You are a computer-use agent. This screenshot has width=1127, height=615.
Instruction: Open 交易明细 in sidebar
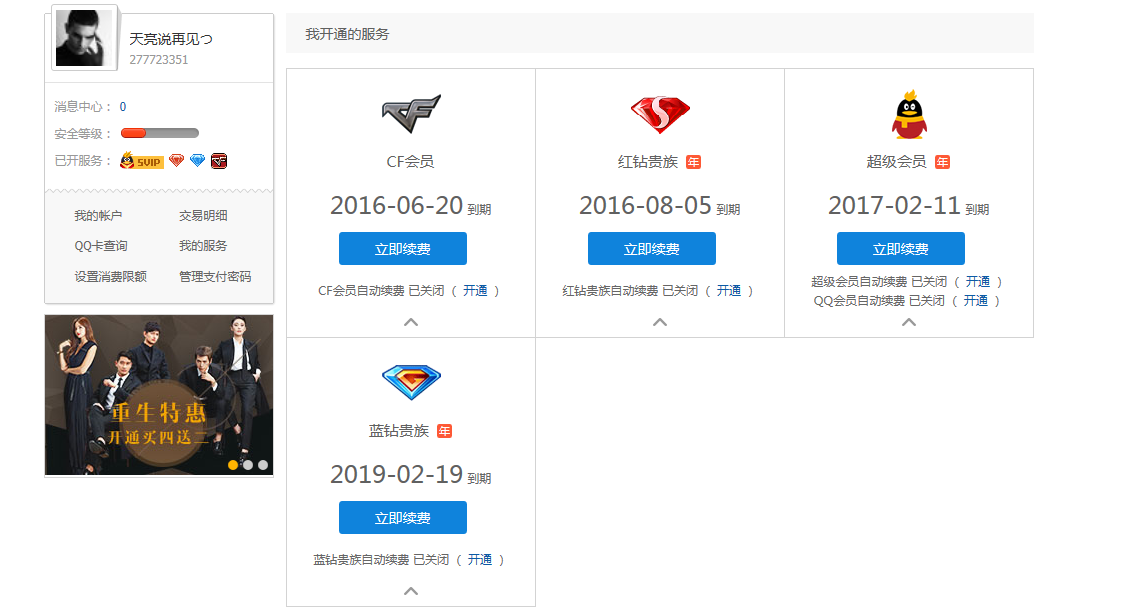point(203,216)
